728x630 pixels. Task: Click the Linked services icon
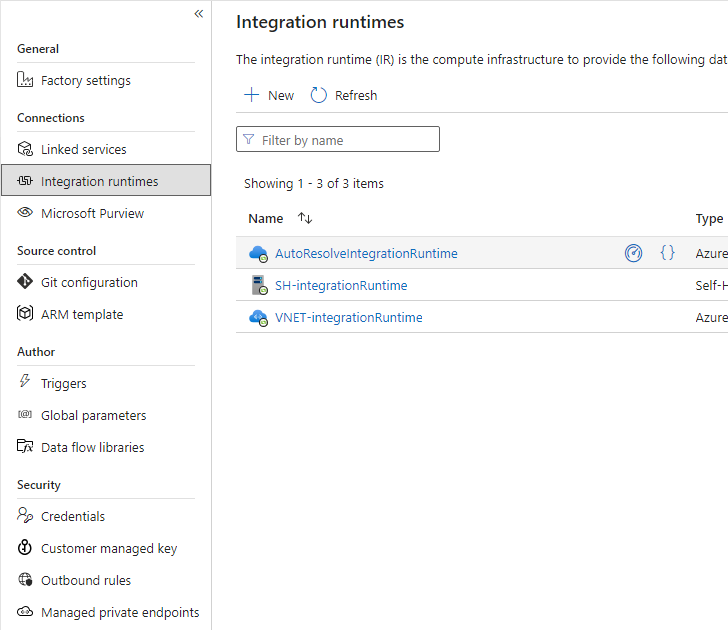tap(25, 149)
